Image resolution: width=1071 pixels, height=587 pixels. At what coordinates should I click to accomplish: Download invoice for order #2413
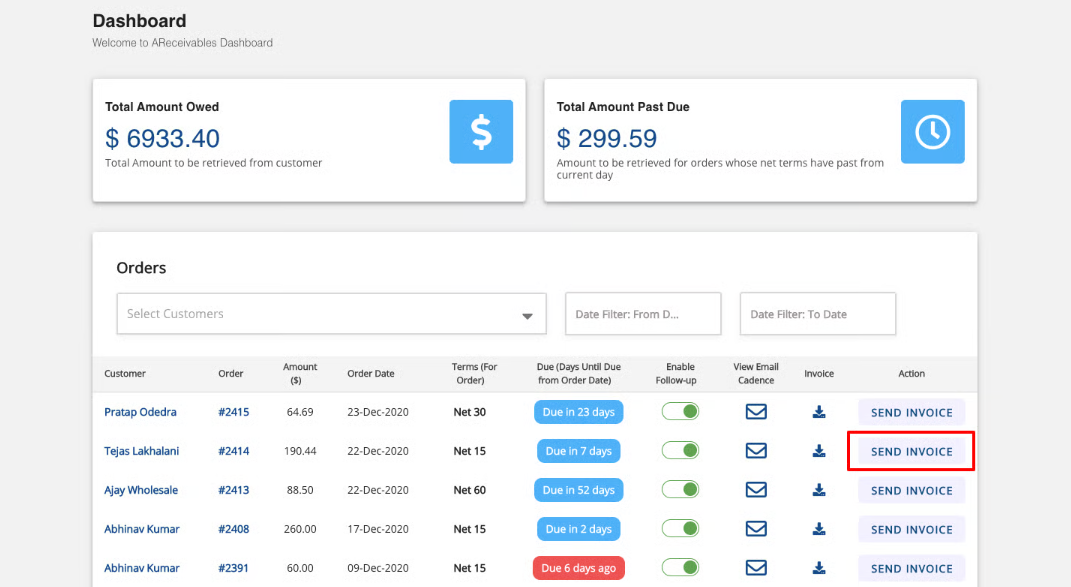(819, 490)
